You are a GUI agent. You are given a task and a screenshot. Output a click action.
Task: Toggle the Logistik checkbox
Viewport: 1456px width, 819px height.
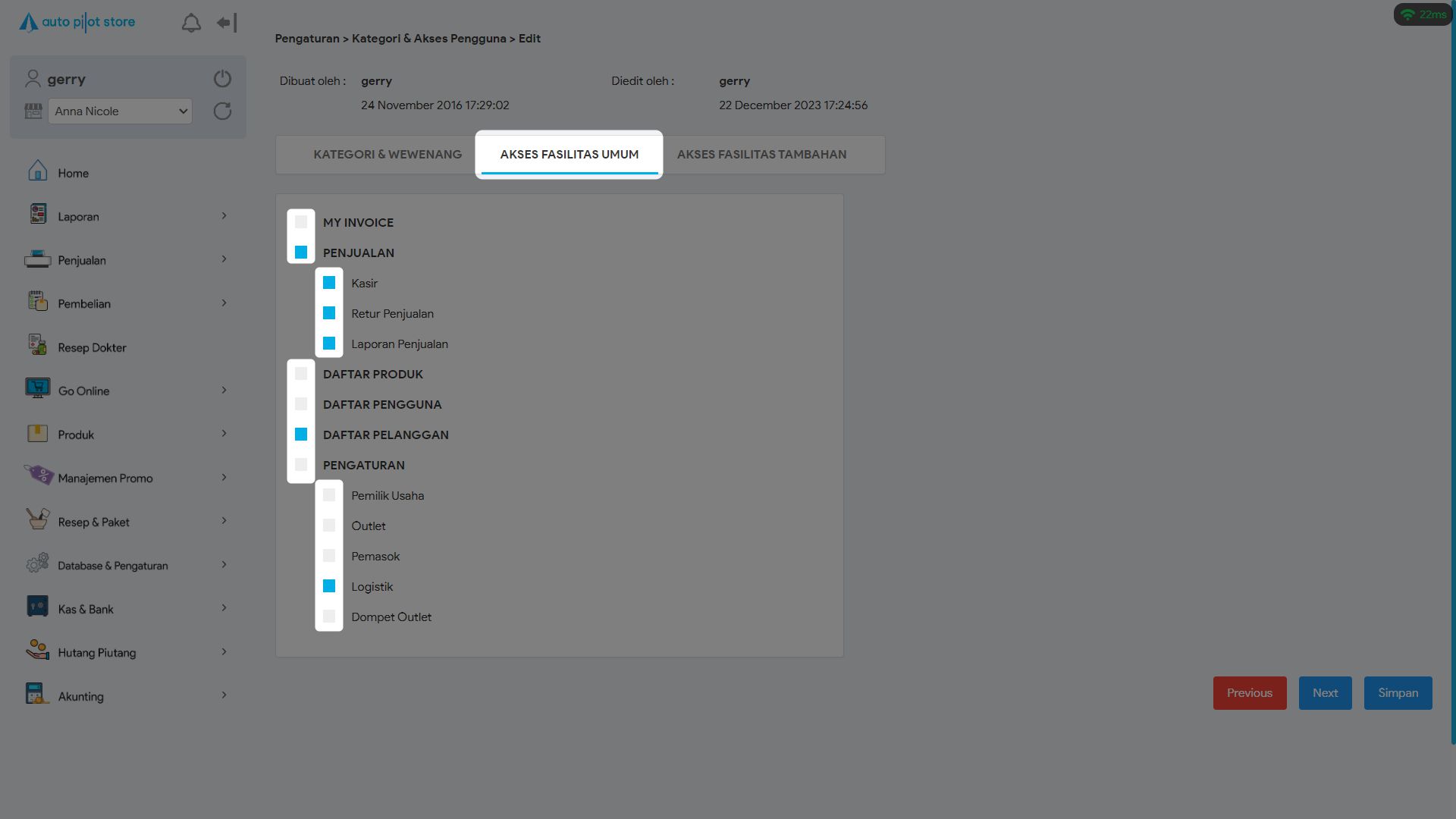tap(329, 586)
